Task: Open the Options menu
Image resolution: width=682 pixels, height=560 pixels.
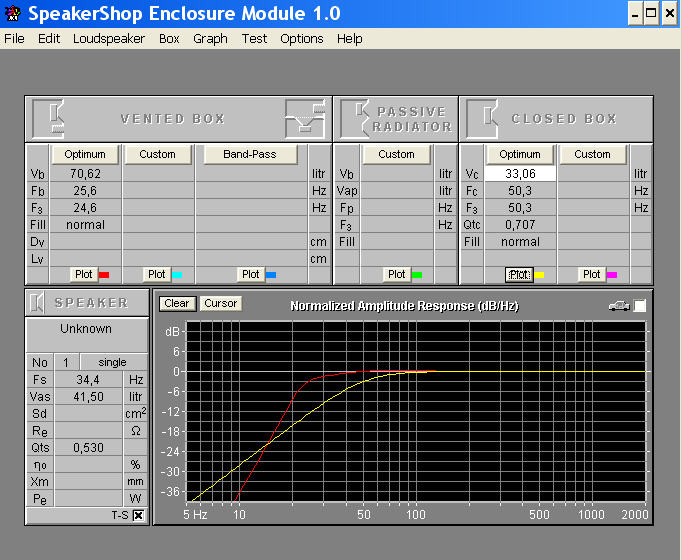Action: click(x=302, y=39)
